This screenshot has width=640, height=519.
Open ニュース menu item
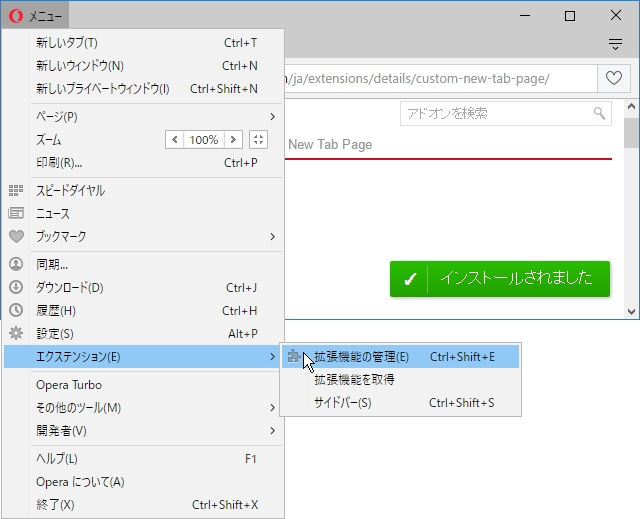tap(143, 213)
